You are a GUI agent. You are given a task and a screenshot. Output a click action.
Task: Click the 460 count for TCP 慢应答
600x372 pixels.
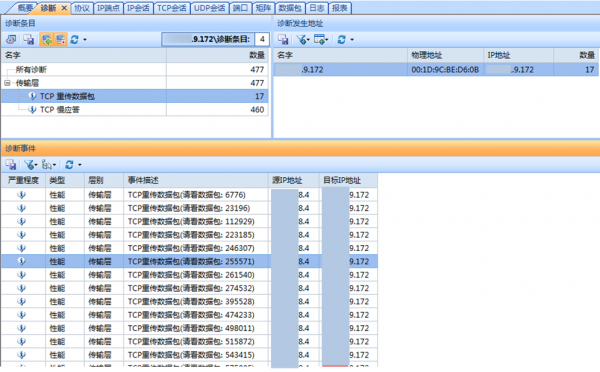tap(257, 110)
